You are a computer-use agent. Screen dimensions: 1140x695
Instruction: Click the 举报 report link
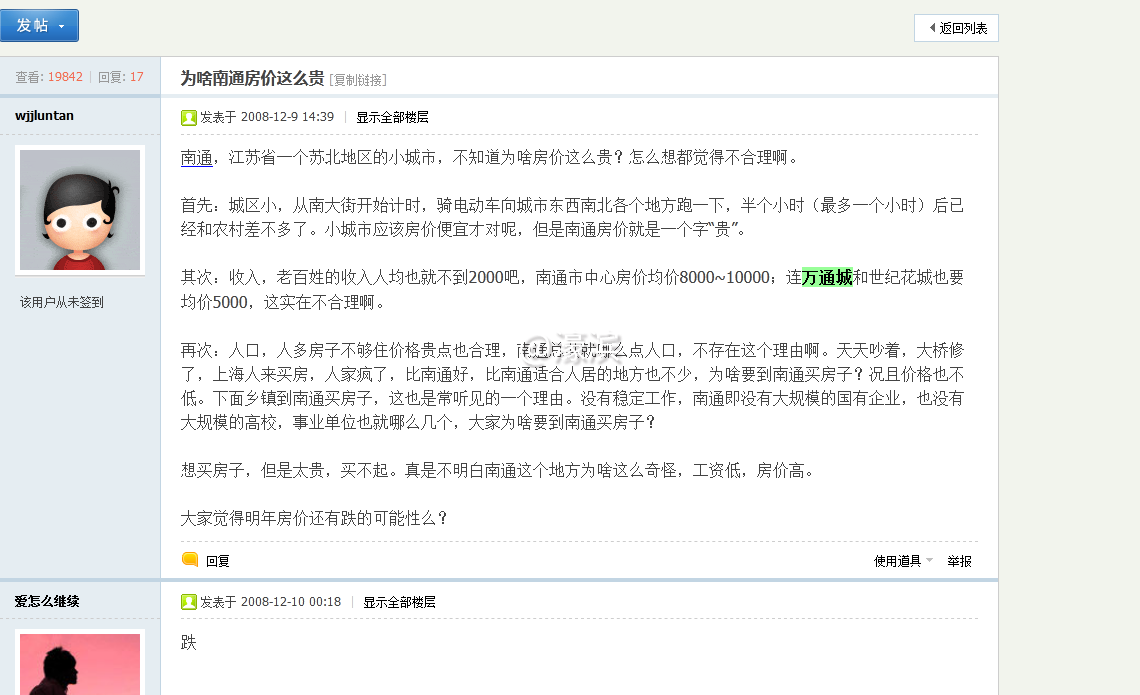click(959, 560)
